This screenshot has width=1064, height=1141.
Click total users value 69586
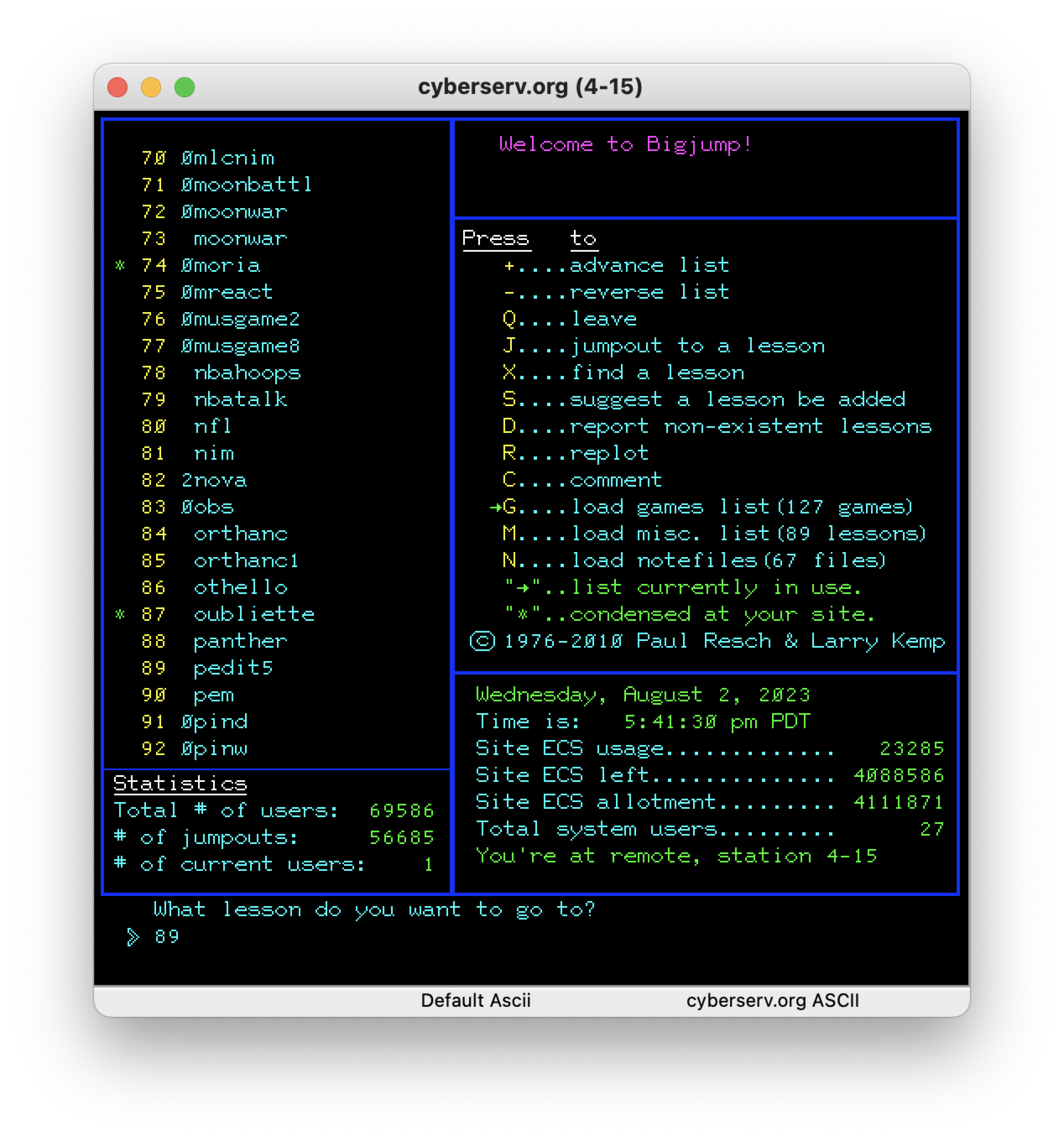point(402,810)
